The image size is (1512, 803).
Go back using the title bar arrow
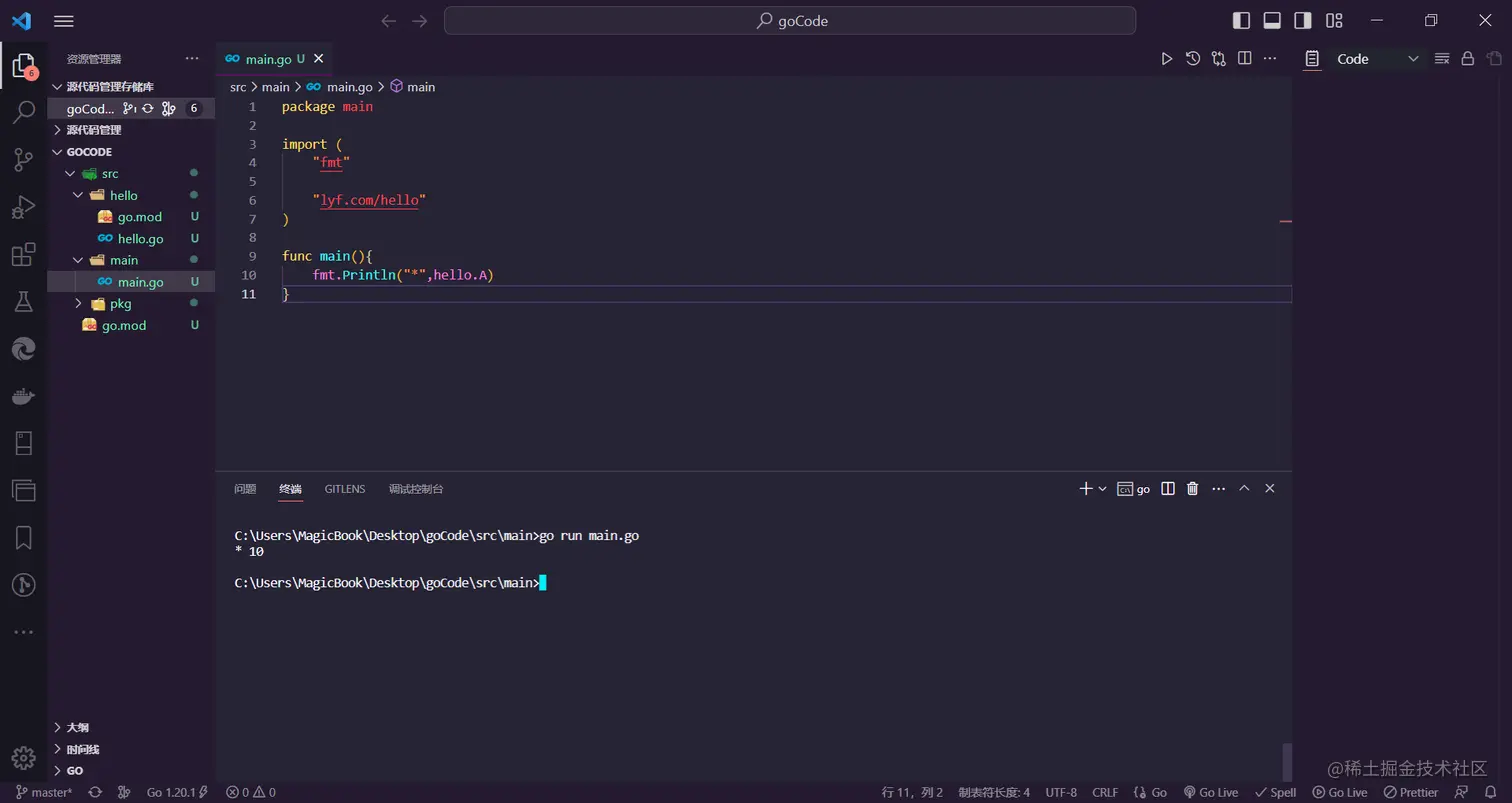pos(389,21)
